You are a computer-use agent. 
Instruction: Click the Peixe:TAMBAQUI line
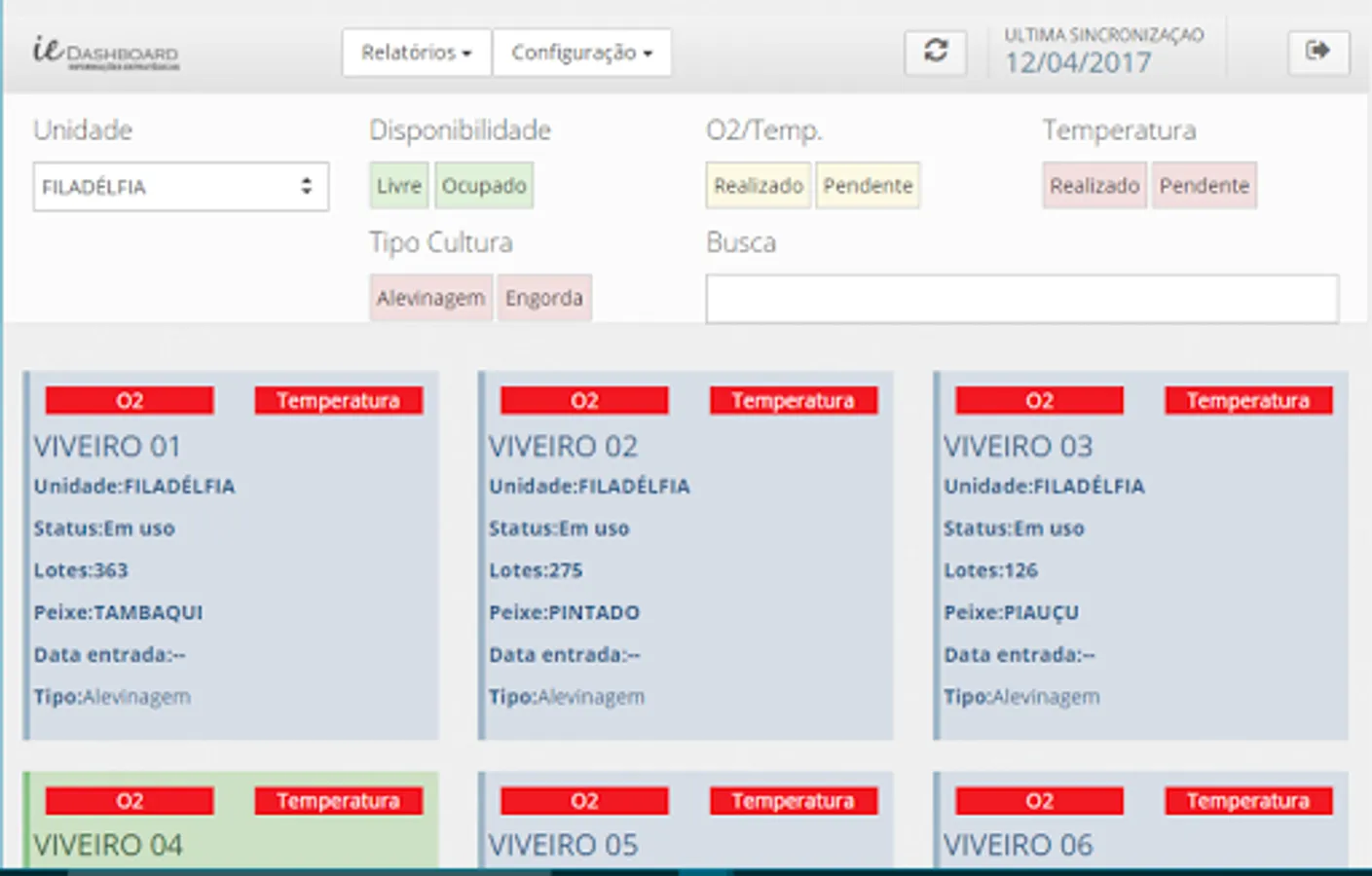point(118,613)
